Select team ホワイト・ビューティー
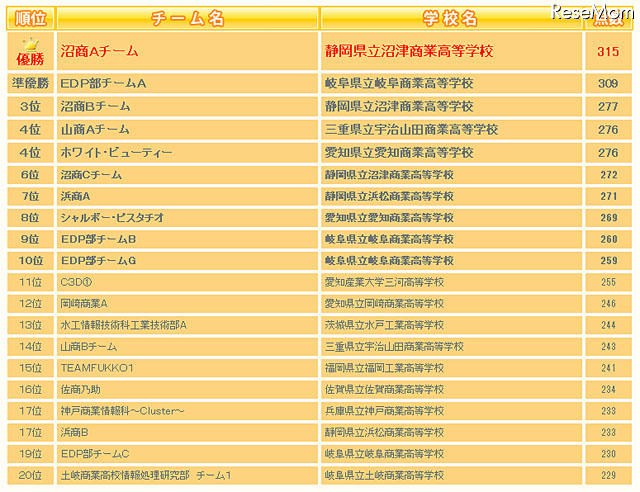The image size is (640, 492). tap(116, 153)
